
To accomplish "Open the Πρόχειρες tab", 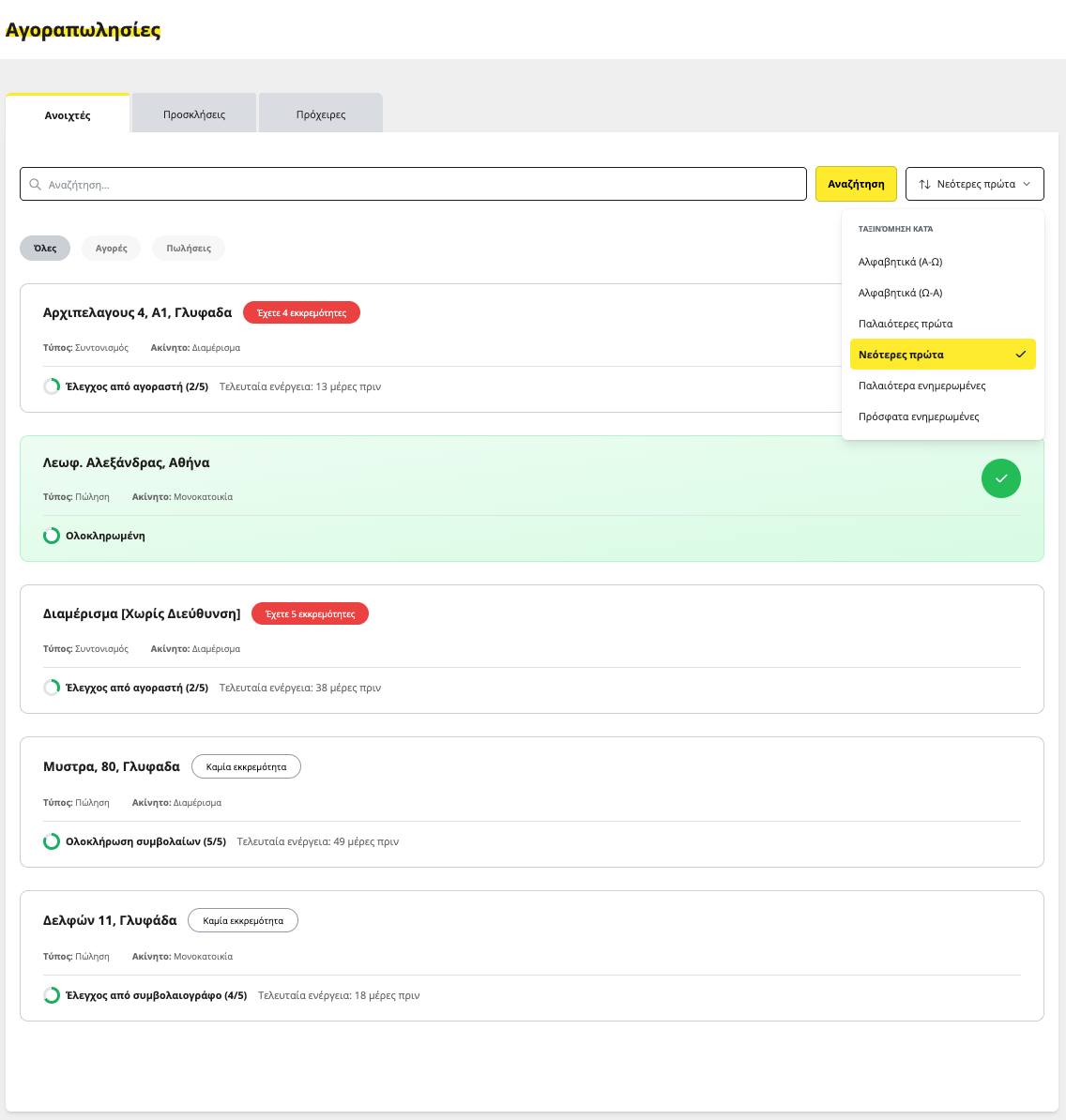I will [321, 114].
